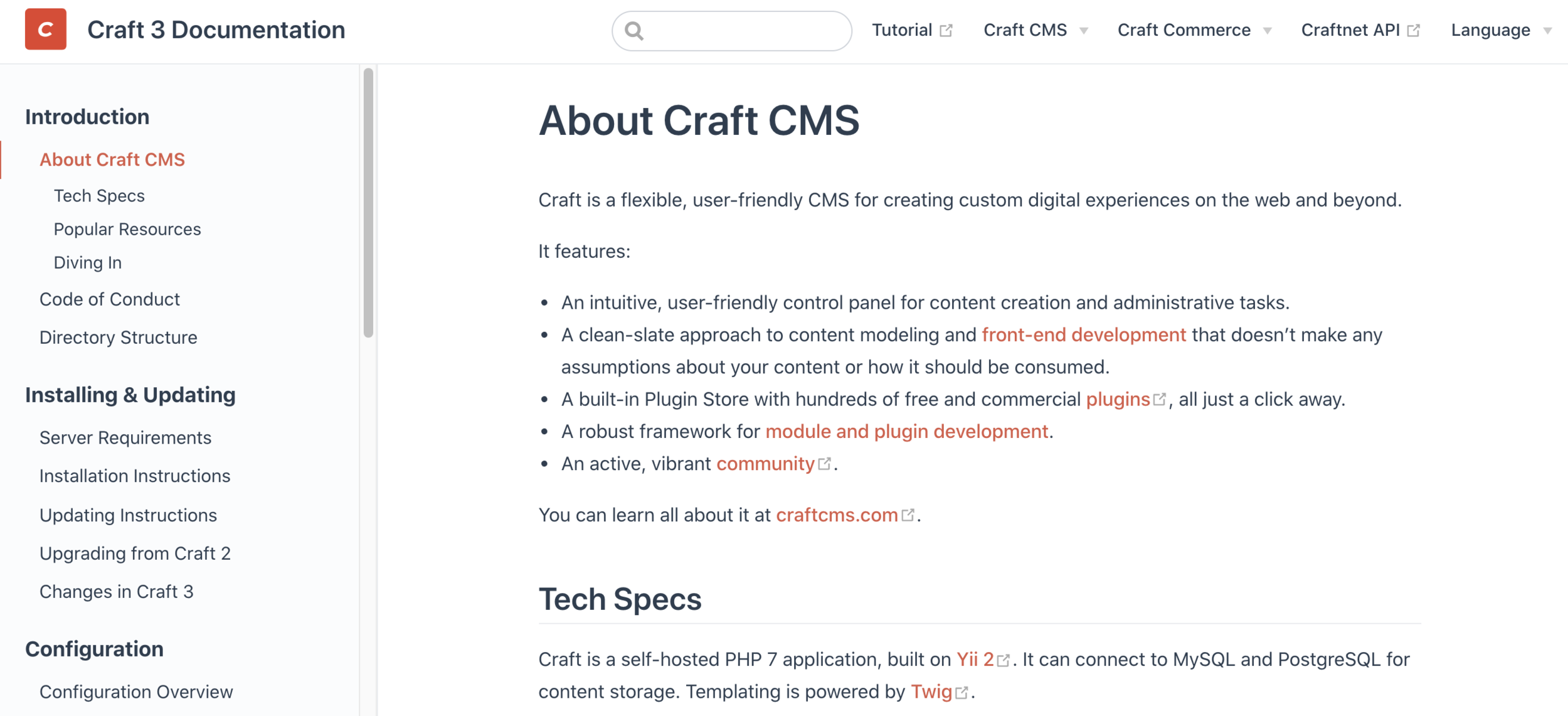Click the search magnifier icon
1568x716 pixels.
pyautogui.click(x=634, y=31)
